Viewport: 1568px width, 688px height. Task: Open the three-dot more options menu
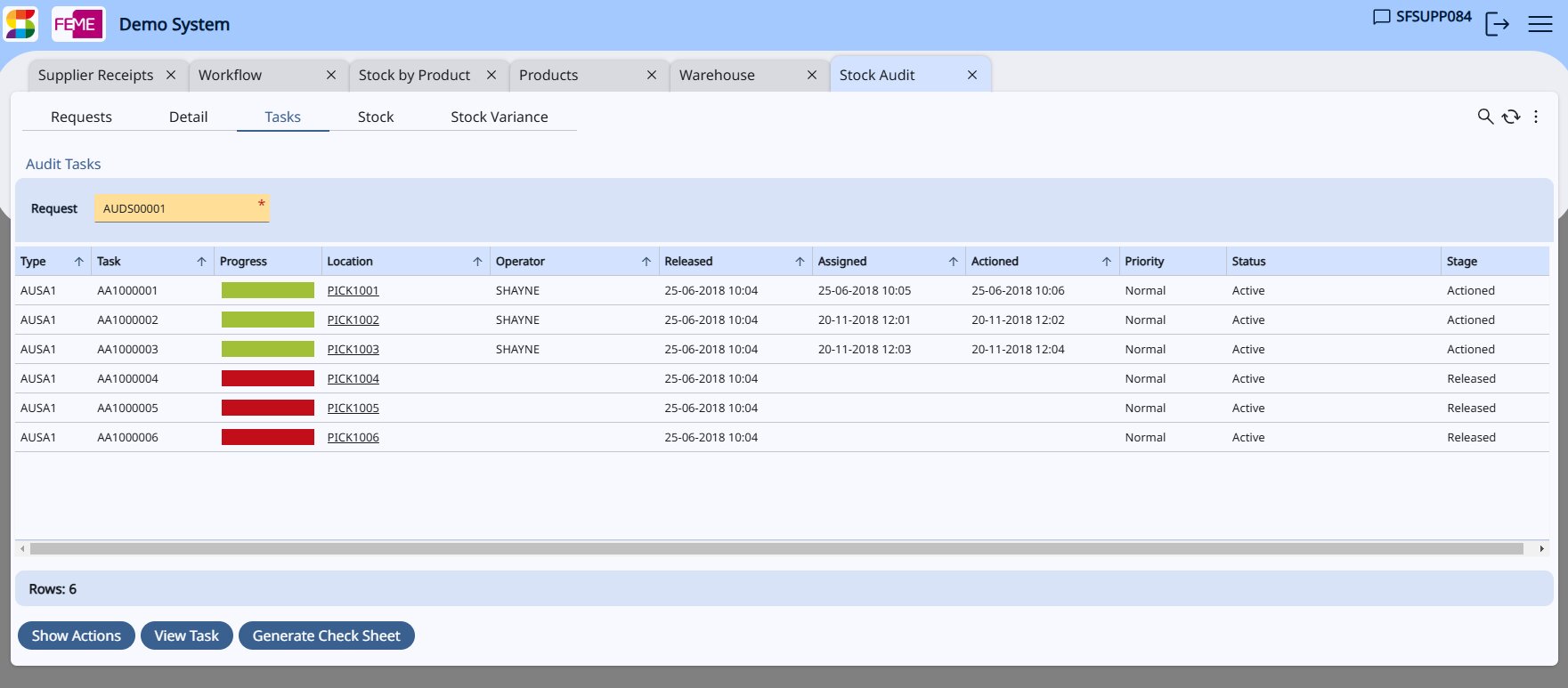1536,117
